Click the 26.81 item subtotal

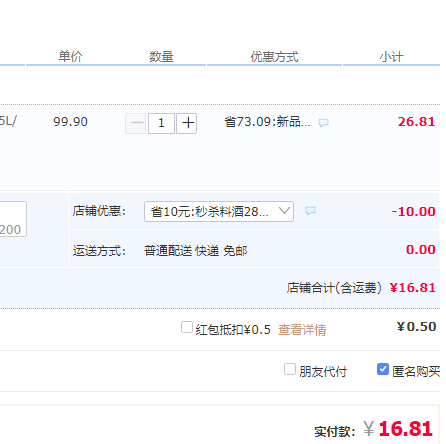pyautogui.click(x=416, y=122)
